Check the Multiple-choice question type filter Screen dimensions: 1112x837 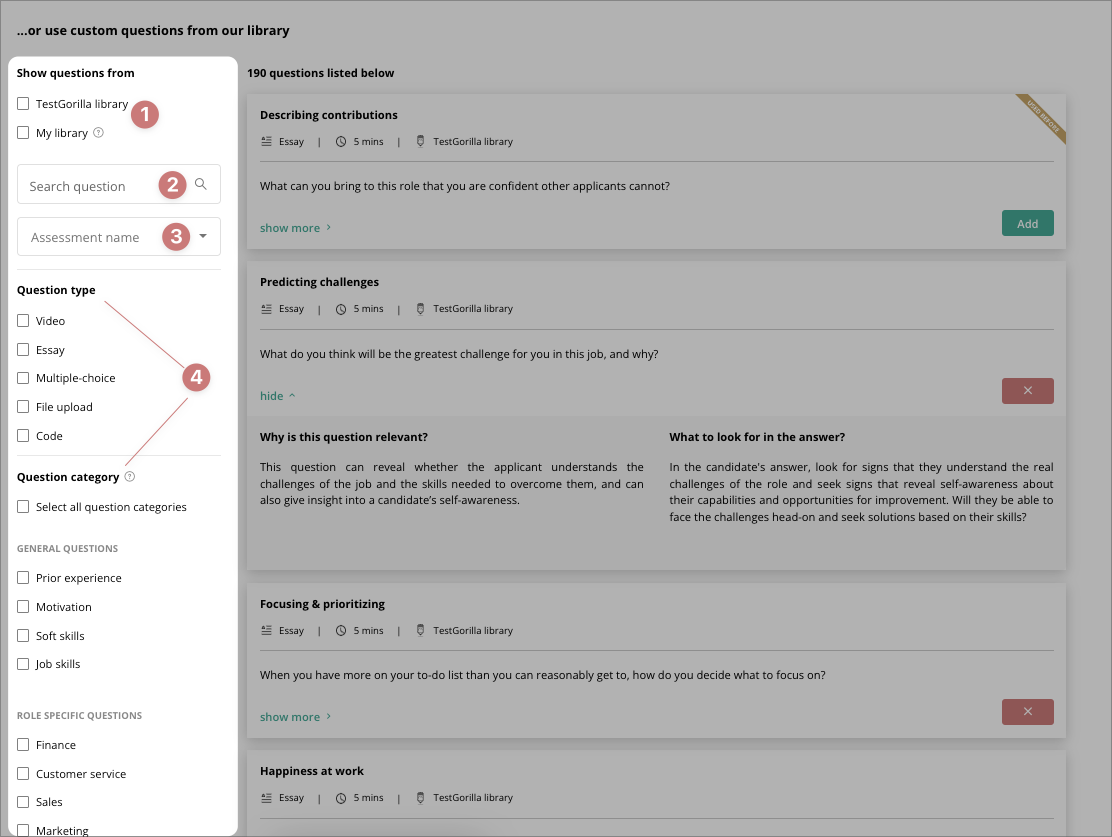click(x=22, y=378)
